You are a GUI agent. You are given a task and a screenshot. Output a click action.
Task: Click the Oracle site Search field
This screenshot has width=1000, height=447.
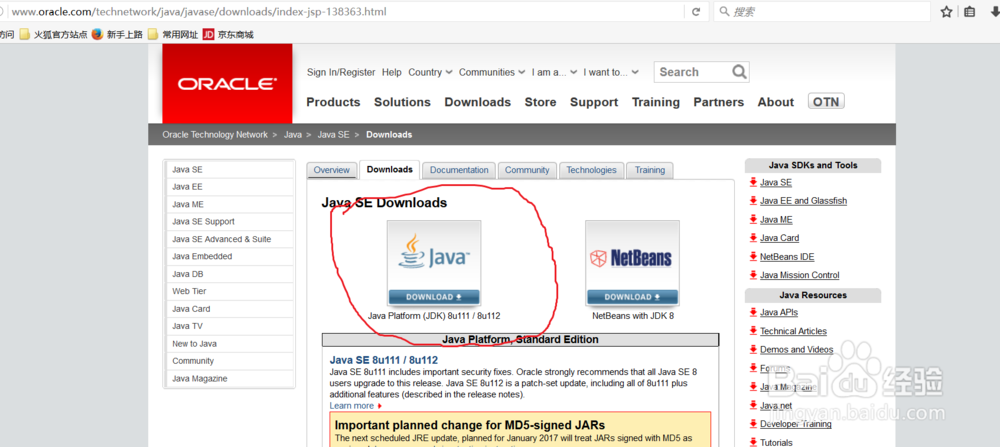pos(695,72)
